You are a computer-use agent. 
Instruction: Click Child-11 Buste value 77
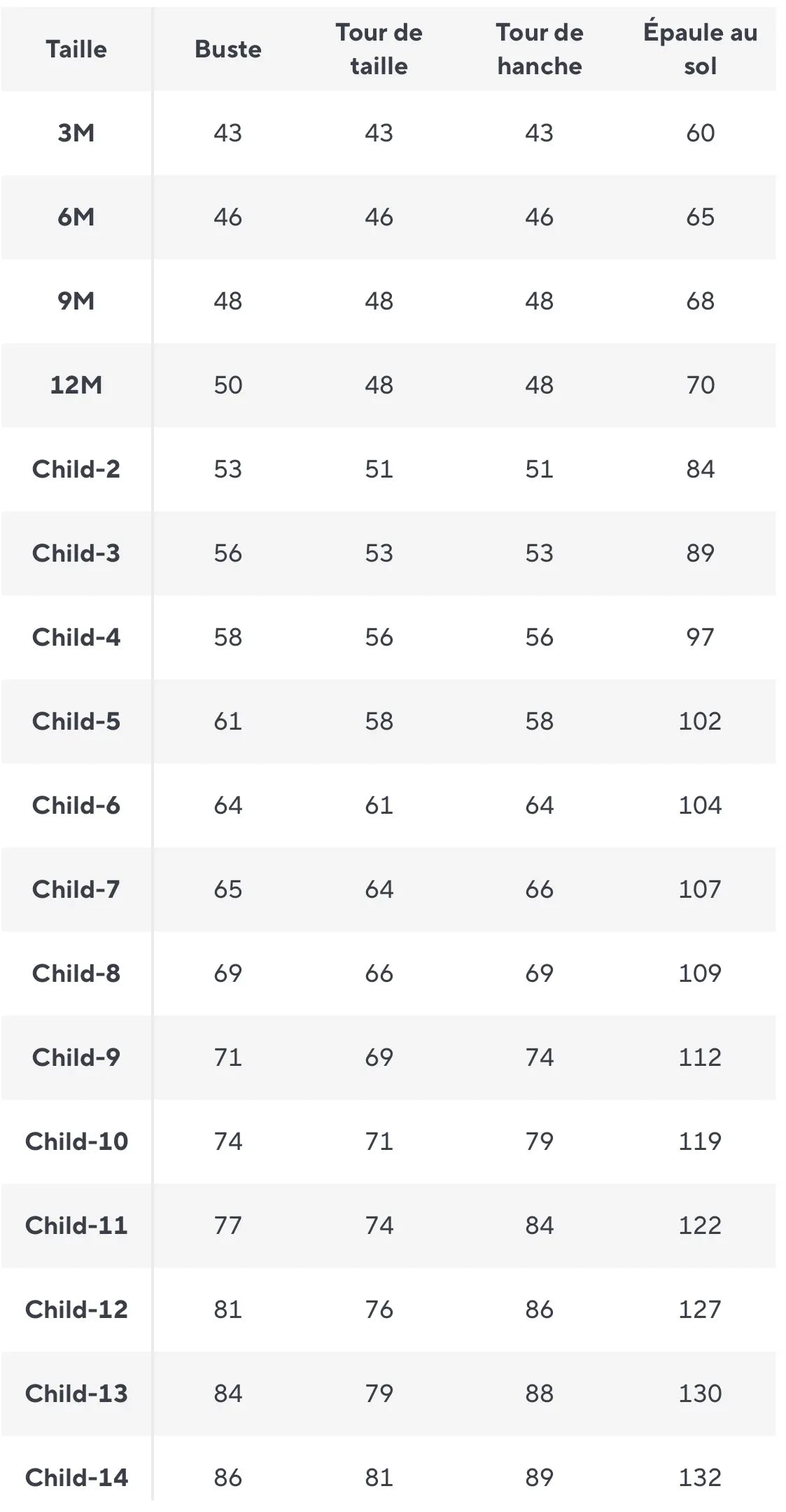[x=228, y=1226]
